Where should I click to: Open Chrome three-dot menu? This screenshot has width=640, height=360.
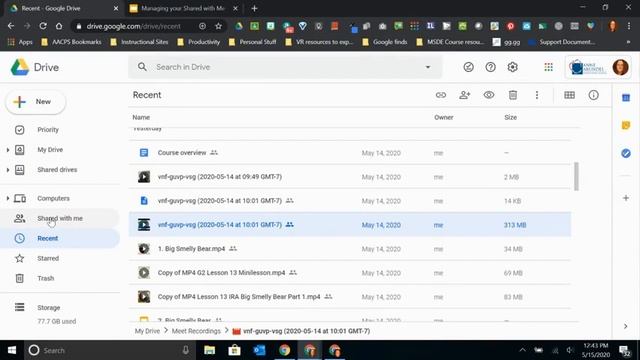coord(629,26)
